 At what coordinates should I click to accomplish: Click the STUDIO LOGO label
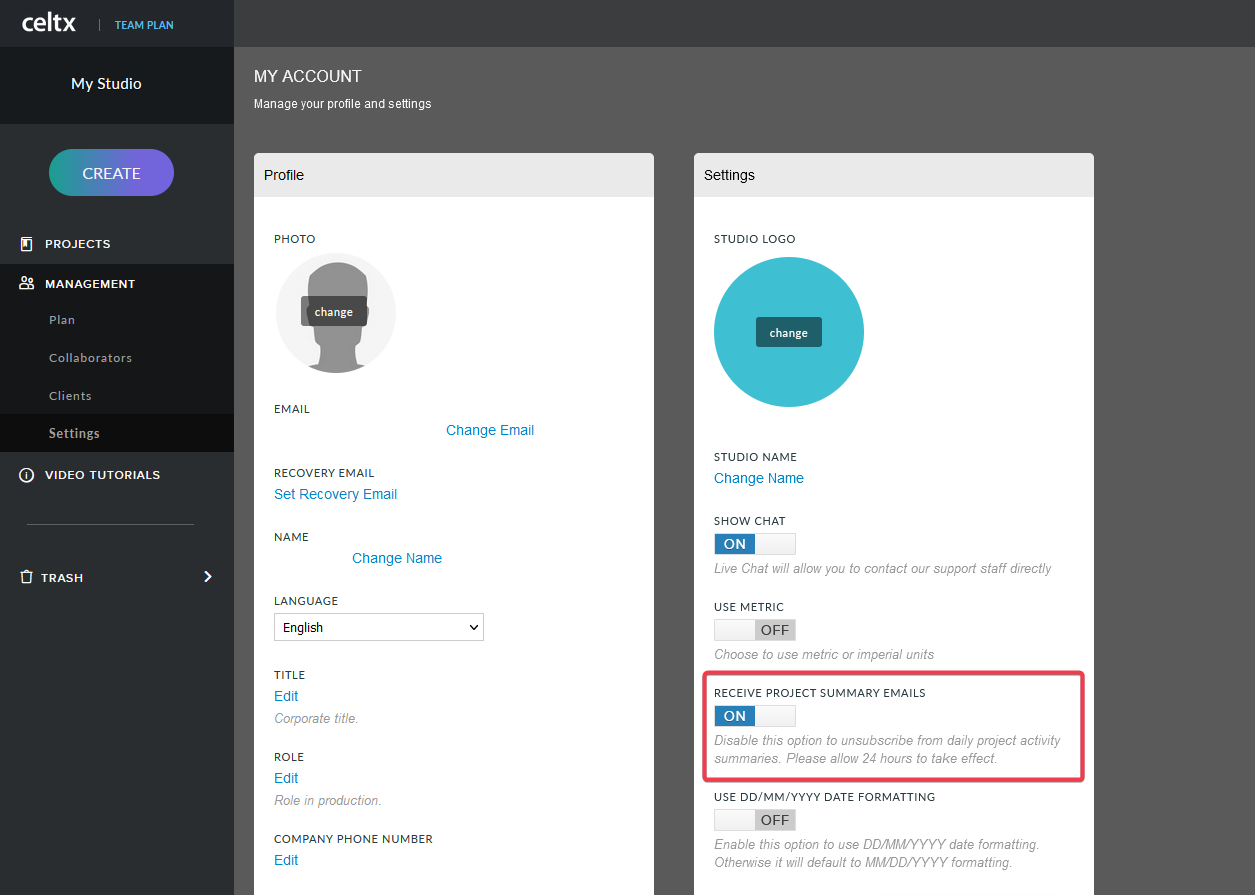(x=755, y=239)
